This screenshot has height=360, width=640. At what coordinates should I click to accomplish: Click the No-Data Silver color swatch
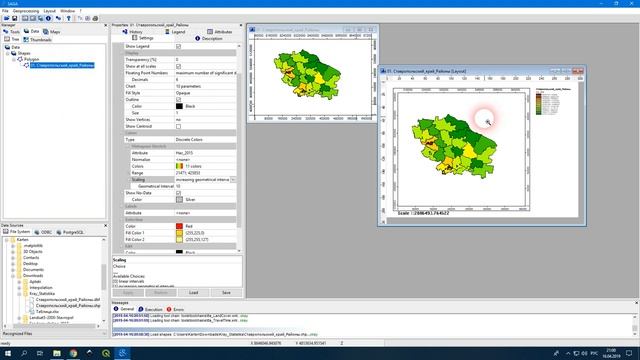coord(179,200)
